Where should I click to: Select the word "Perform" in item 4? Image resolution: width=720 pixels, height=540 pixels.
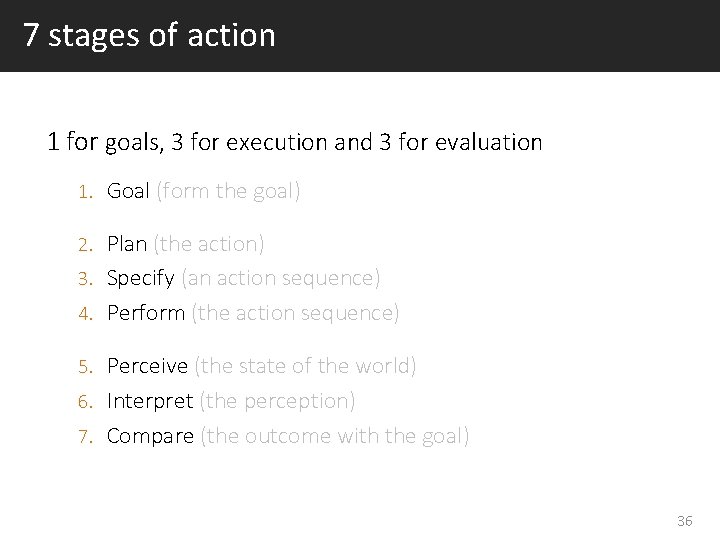tap(146, 313)
